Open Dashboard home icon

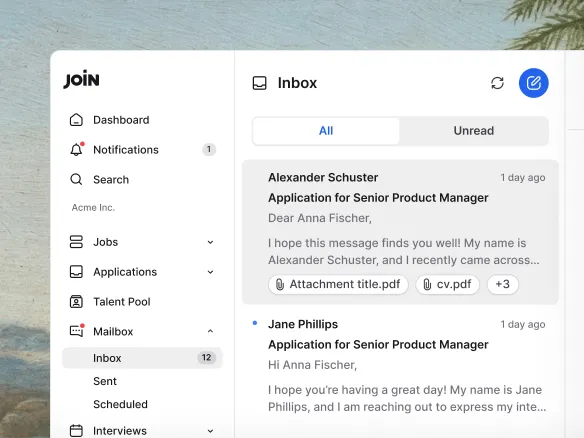coord(76,120)
